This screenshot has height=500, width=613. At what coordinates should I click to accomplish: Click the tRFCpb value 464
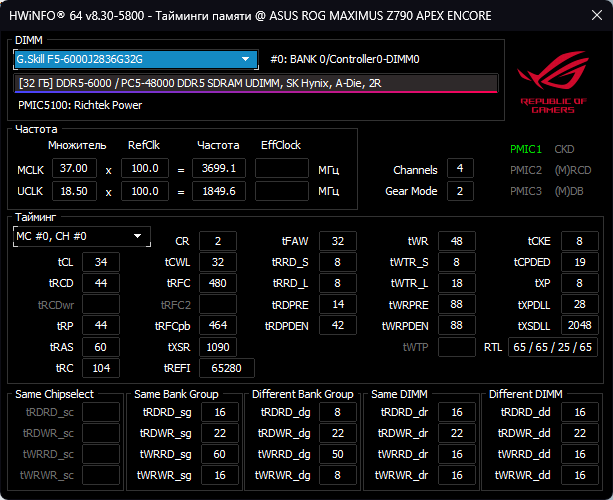coord(218,325)
